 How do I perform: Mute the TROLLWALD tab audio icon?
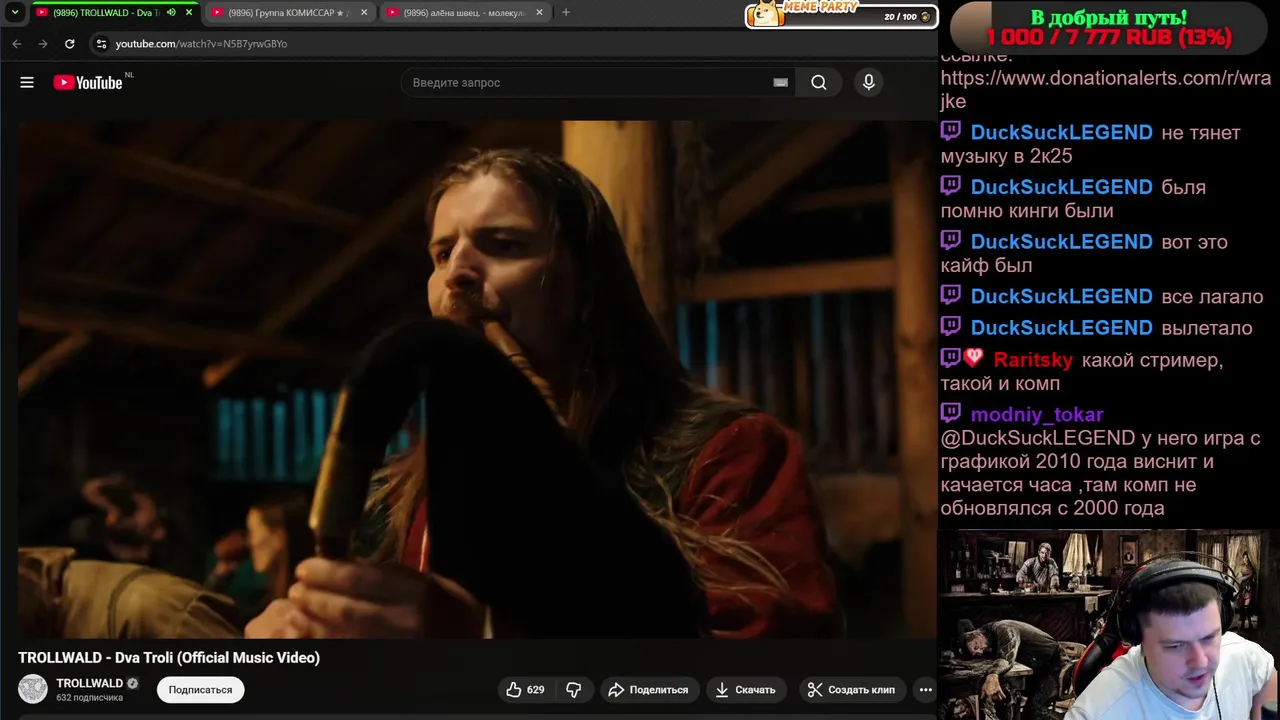(x=171, y=13)
